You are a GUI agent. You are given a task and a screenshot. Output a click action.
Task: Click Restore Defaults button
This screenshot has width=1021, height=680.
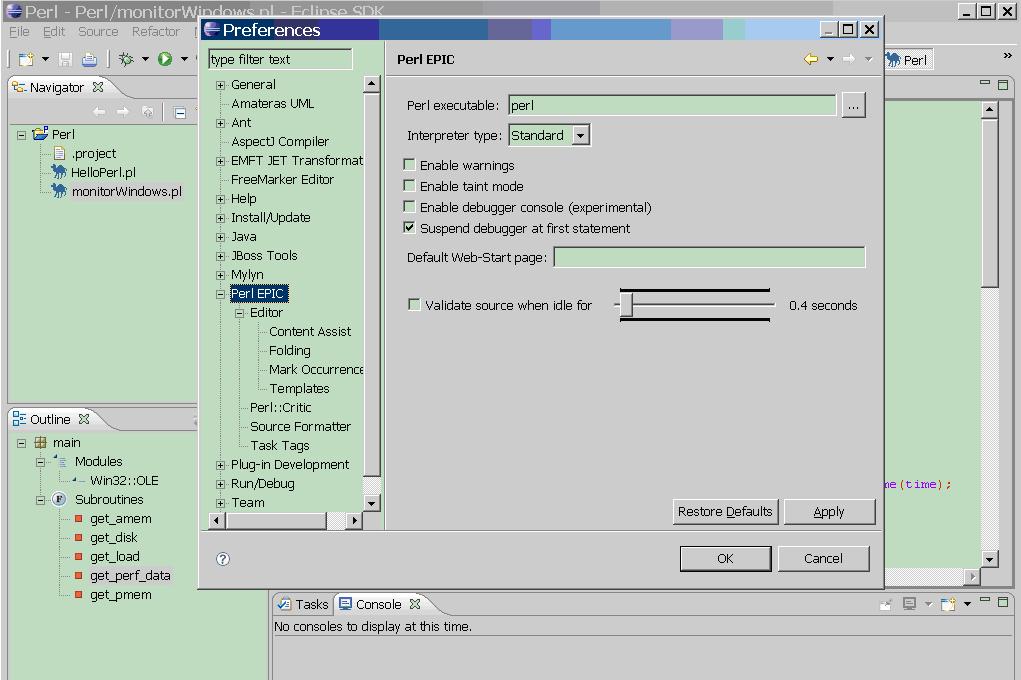click(725, 512)
